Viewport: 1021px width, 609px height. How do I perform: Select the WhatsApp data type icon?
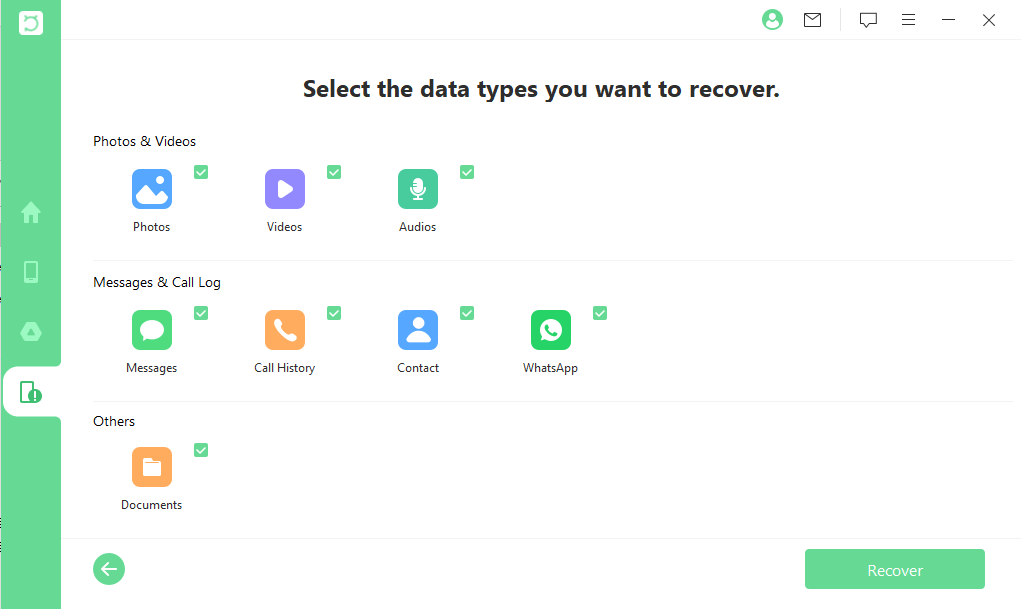550,329
